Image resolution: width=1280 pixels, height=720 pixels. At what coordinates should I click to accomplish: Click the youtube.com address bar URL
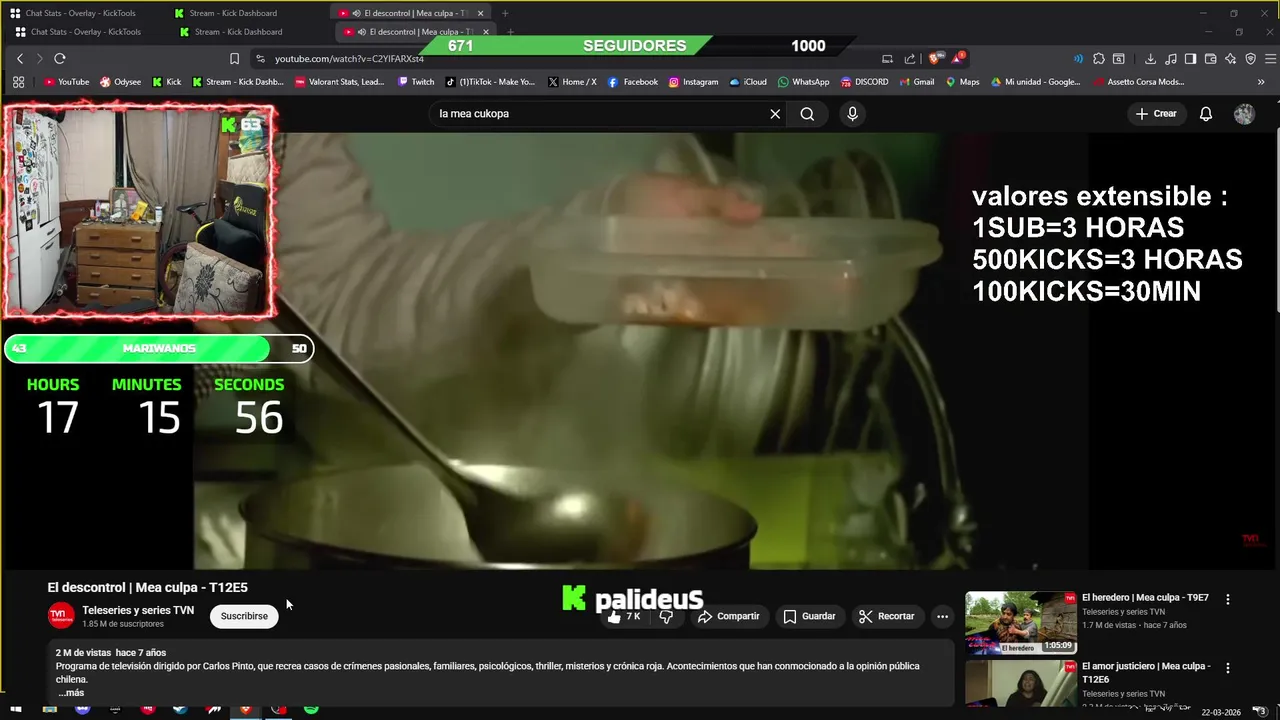[x=350, y=59]
